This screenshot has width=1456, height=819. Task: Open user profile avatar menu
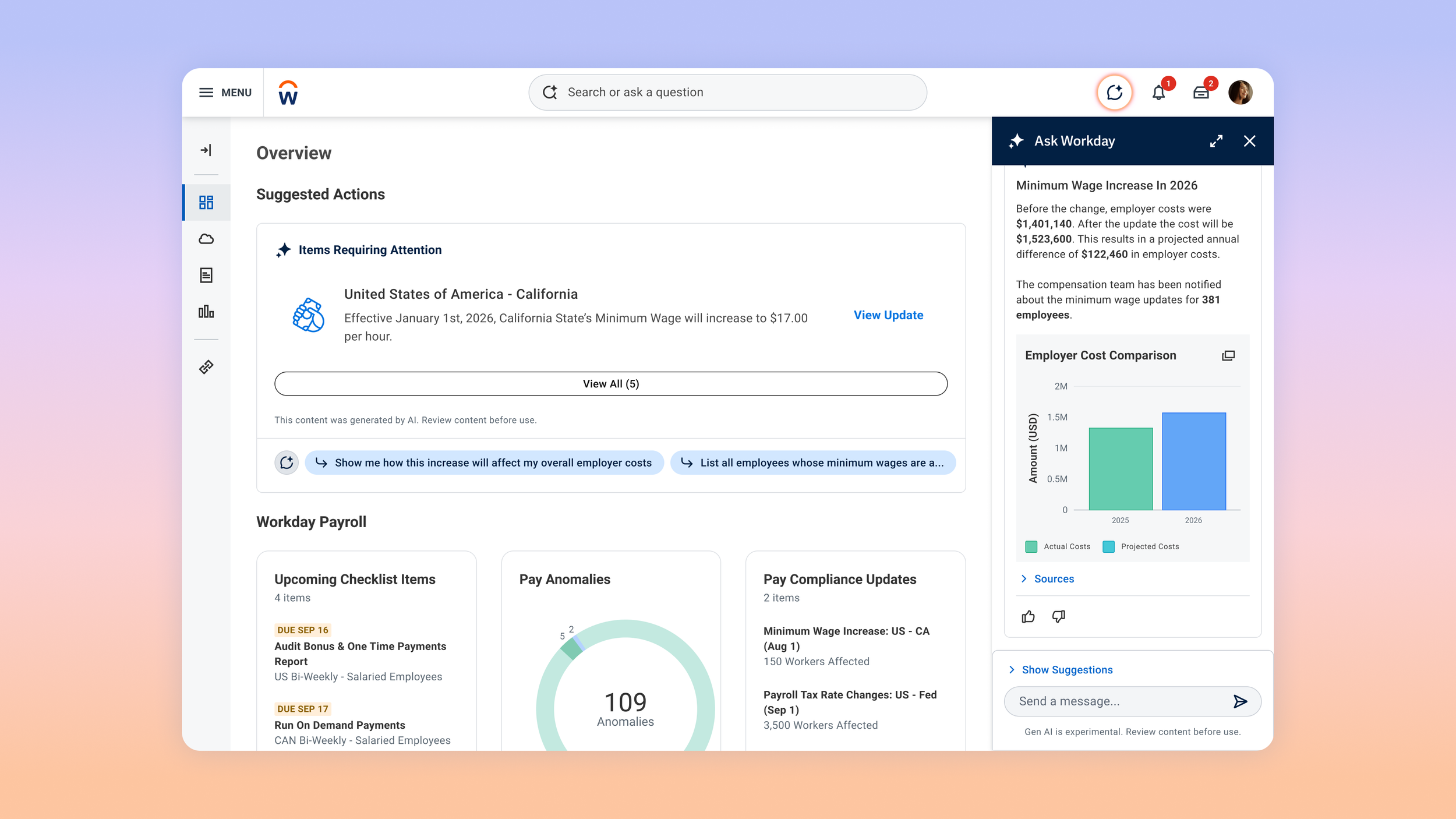1240,93
